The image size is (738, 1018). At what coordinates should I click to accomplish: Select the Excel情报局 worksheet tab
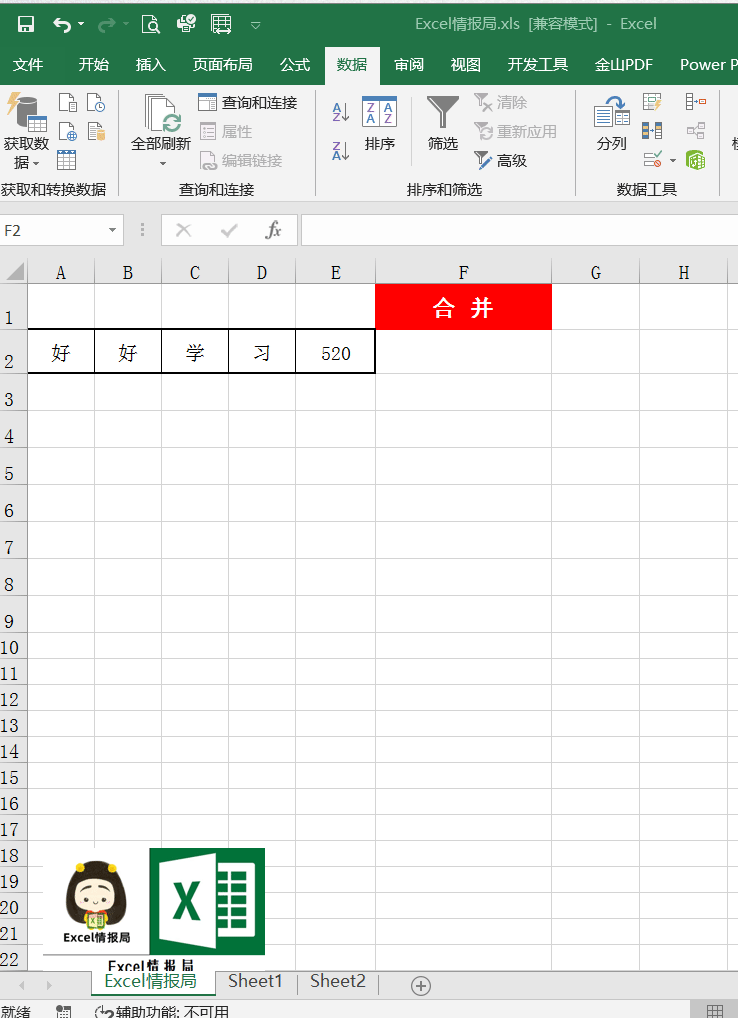pos(151,981)
